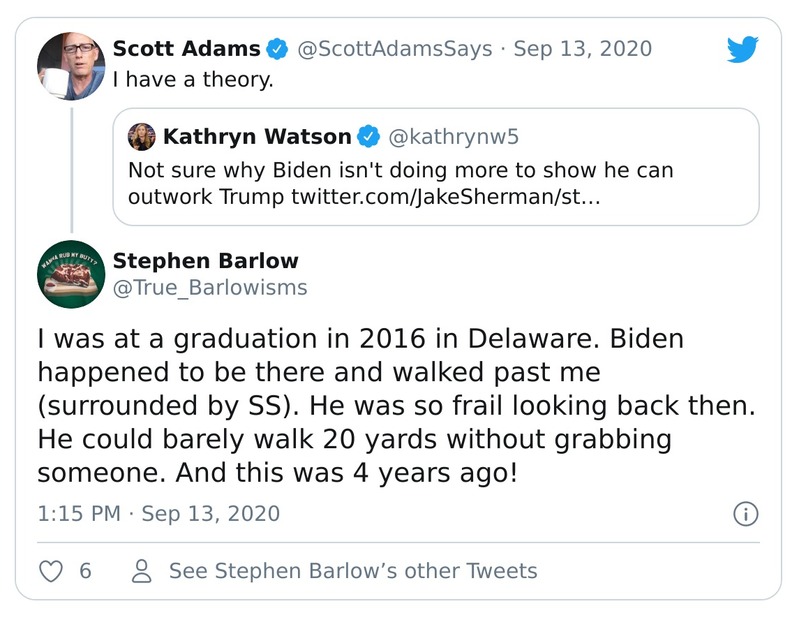See Stephen Barlow's other Tweets
Image resolution: width=799 pixels, height=620 pixels.
[x=352, y=571]
